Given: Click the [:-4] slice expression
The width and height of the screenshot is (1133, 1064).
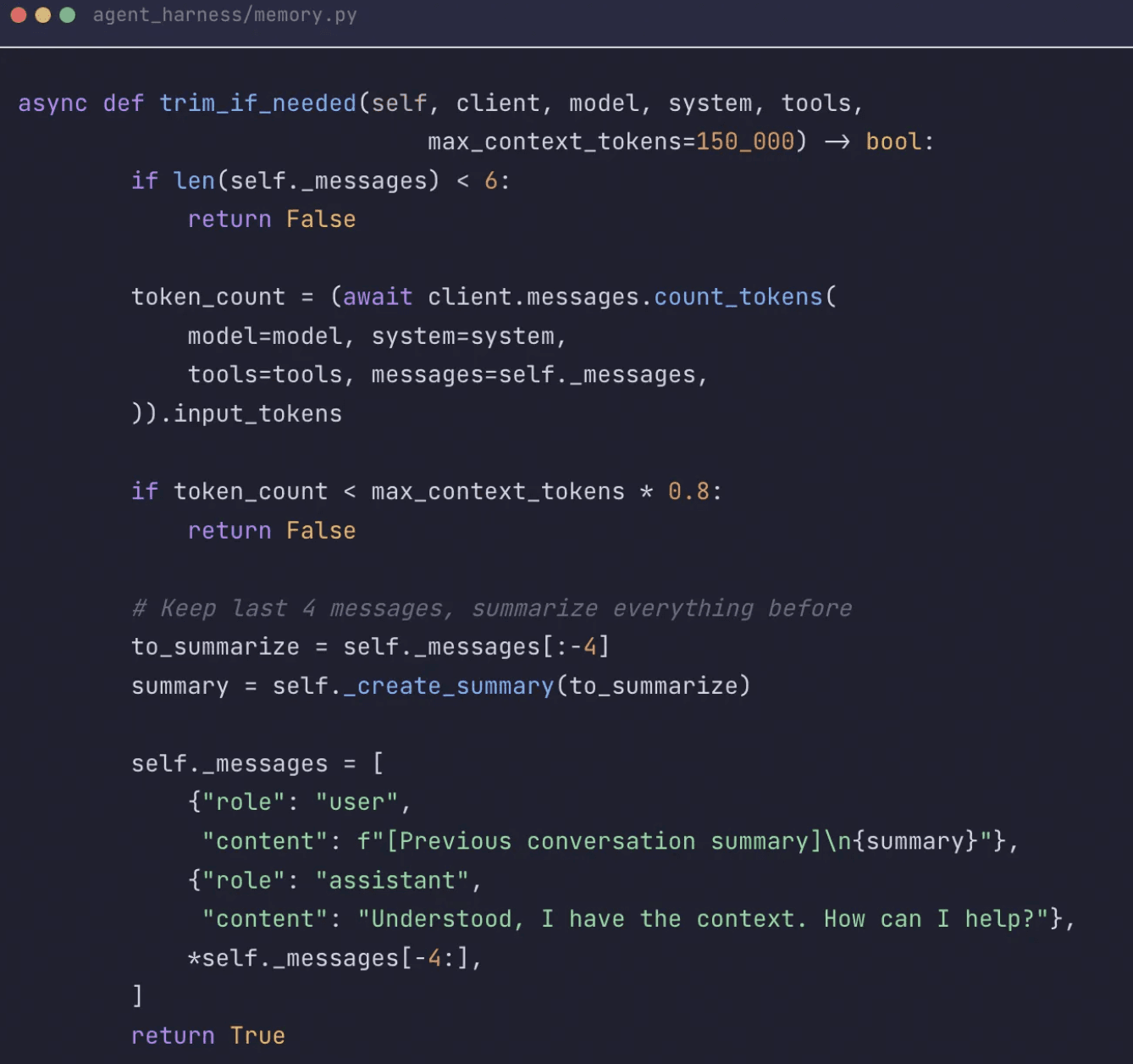Looking at the screenshot, I should click(x=576, y=647).
